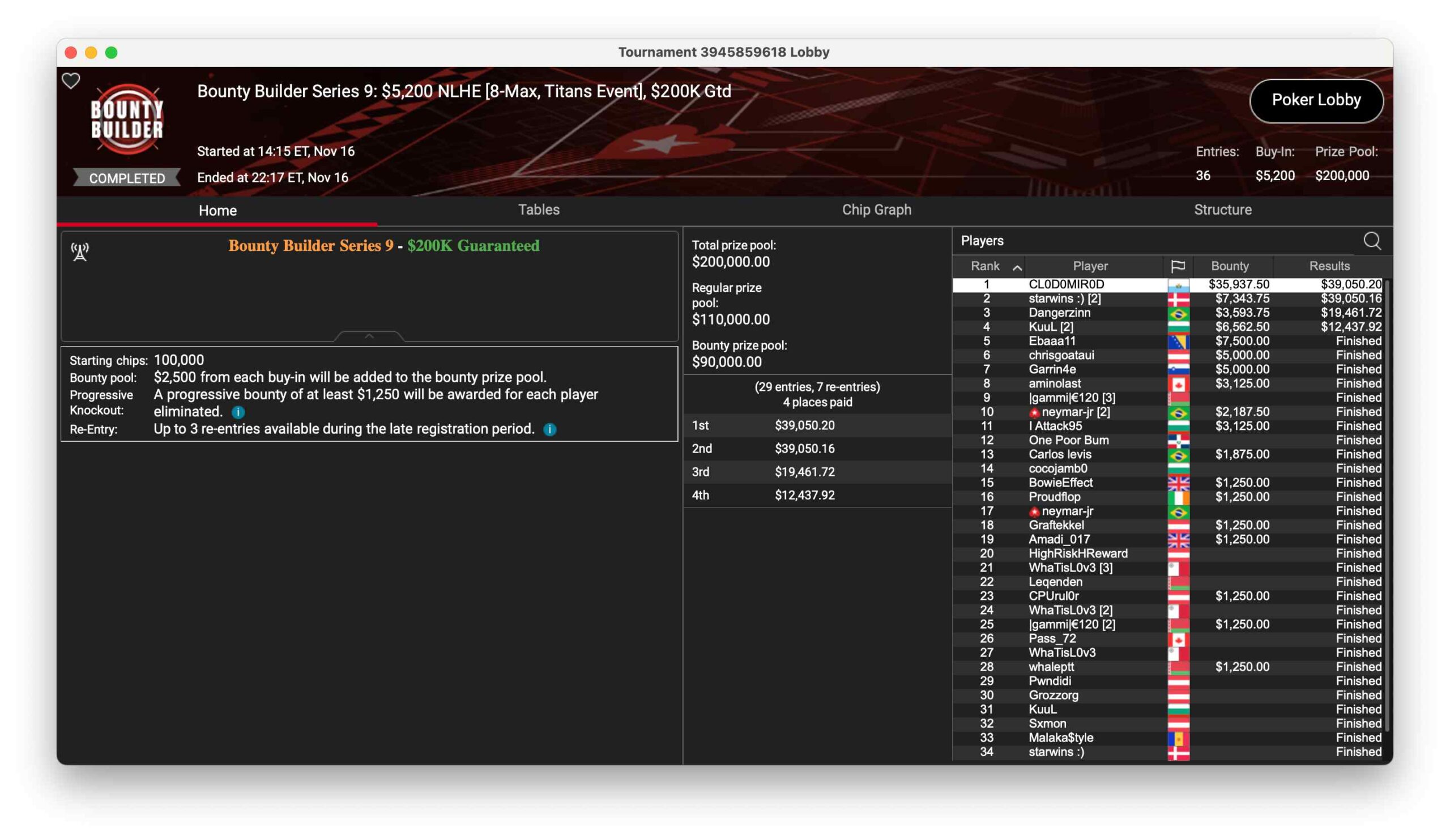Open the Structure tab
This screenshot has width=1450, height=840.
[1223, 210]
